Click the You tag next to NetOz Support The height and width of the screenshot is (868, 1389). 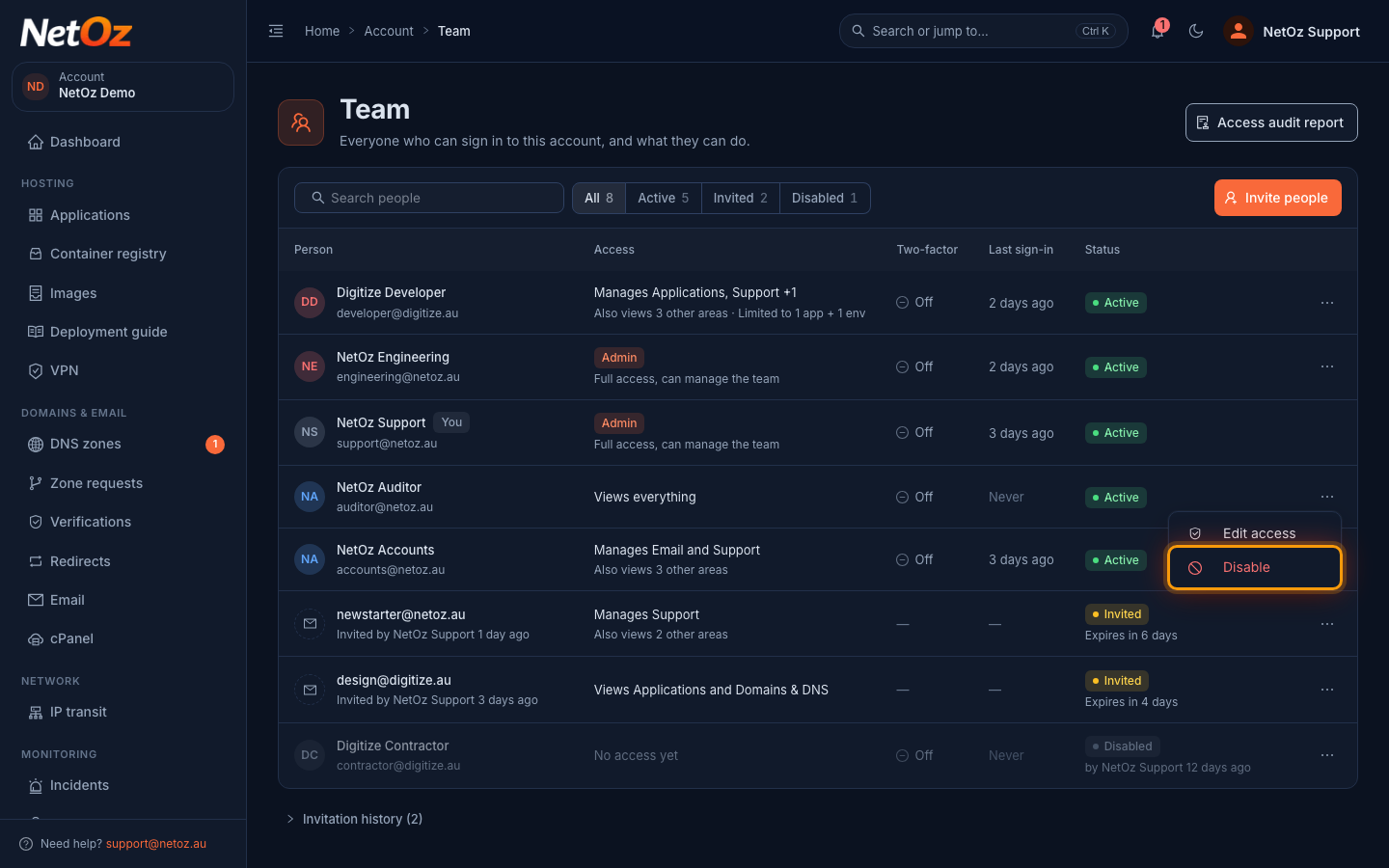pos(451,422)
